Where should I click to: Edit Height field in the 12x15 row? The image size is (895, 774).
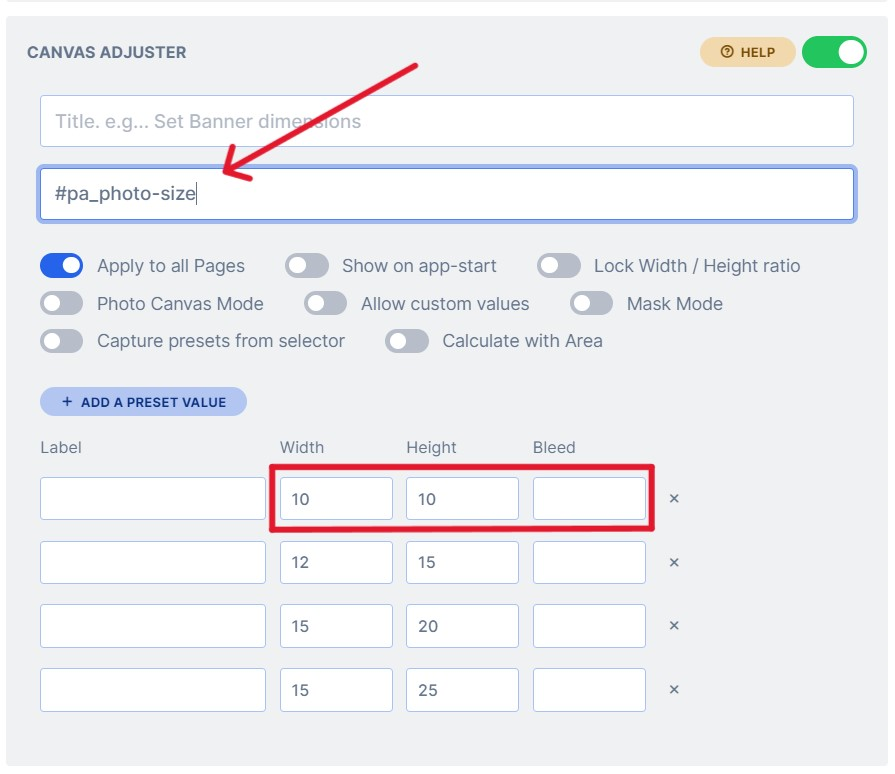tap(462, 562)
